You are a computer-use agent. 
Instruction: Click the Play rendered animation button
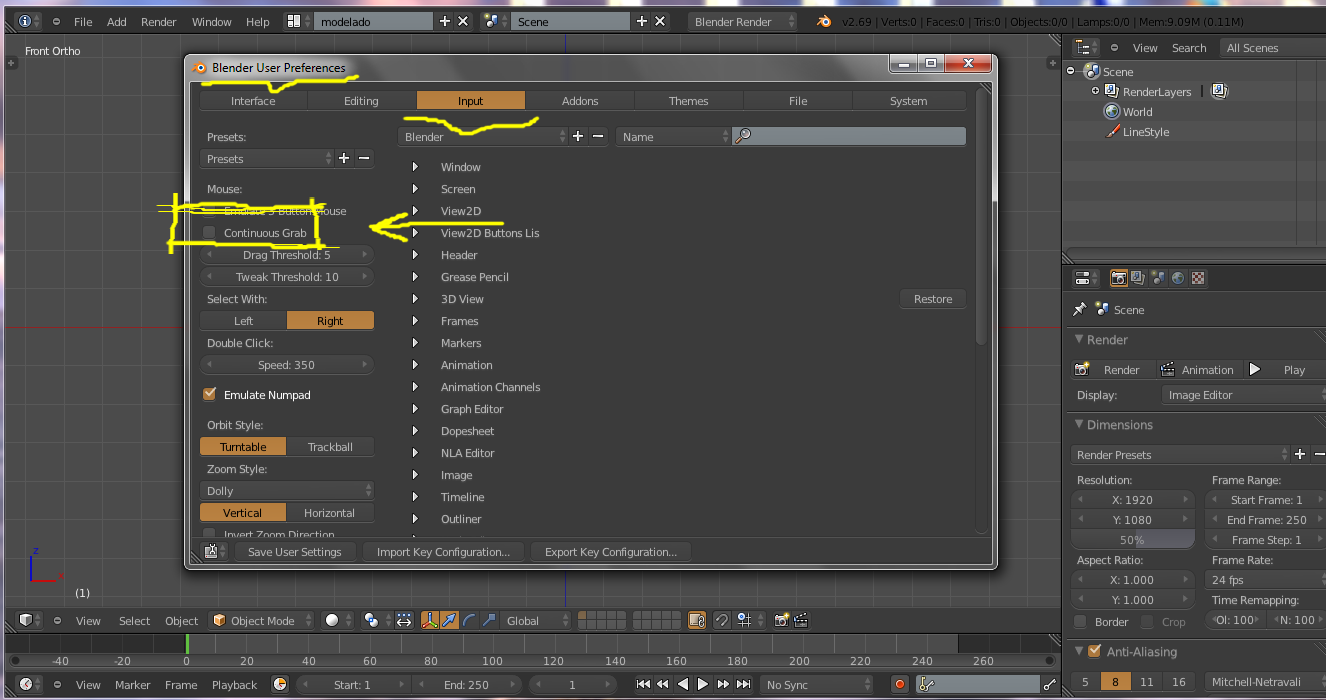click(1284, 370)
